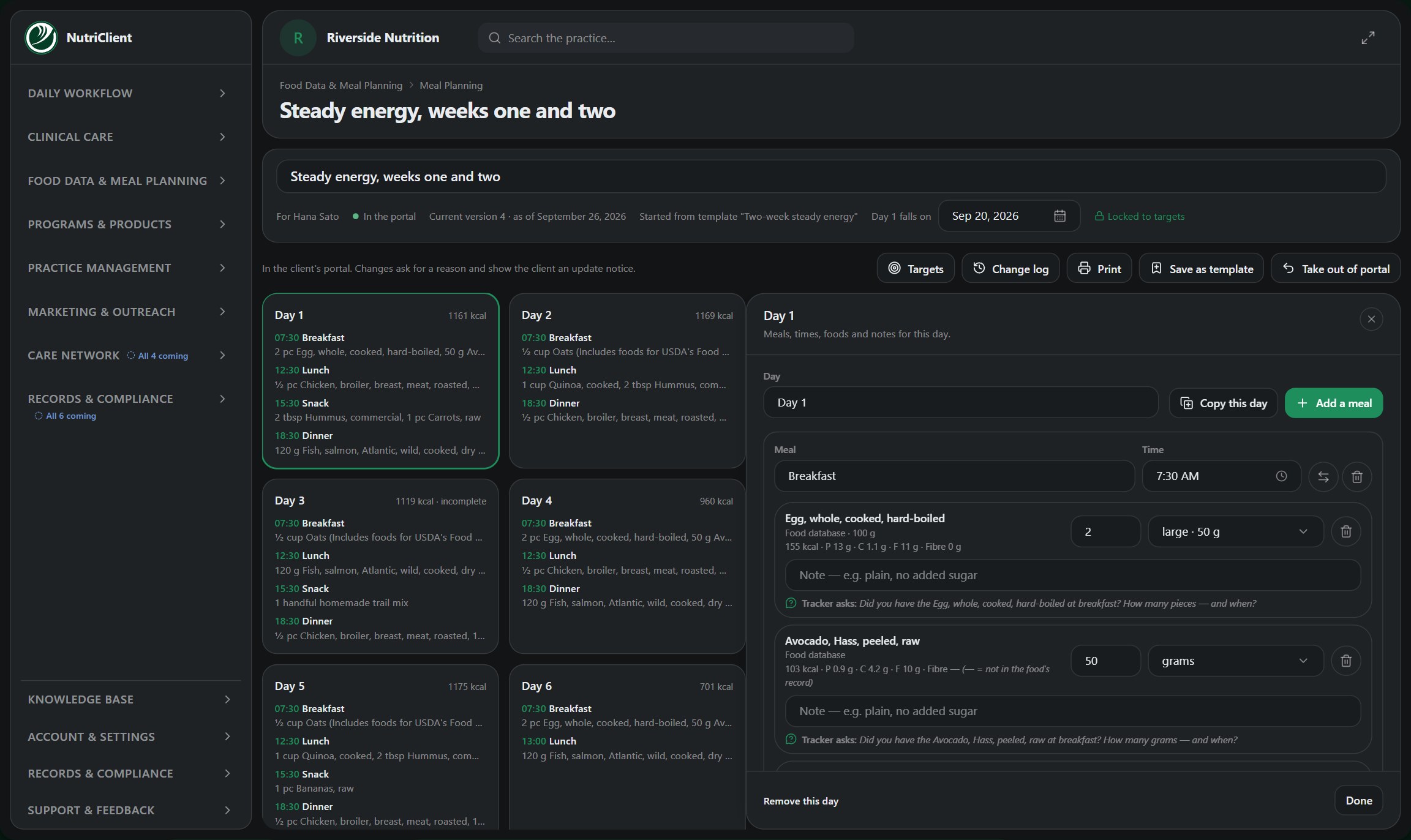Click the clock icon in Time field
Image resolution: width=1411 pixels, height=840 pixels.
click(x=1281, y=476)
